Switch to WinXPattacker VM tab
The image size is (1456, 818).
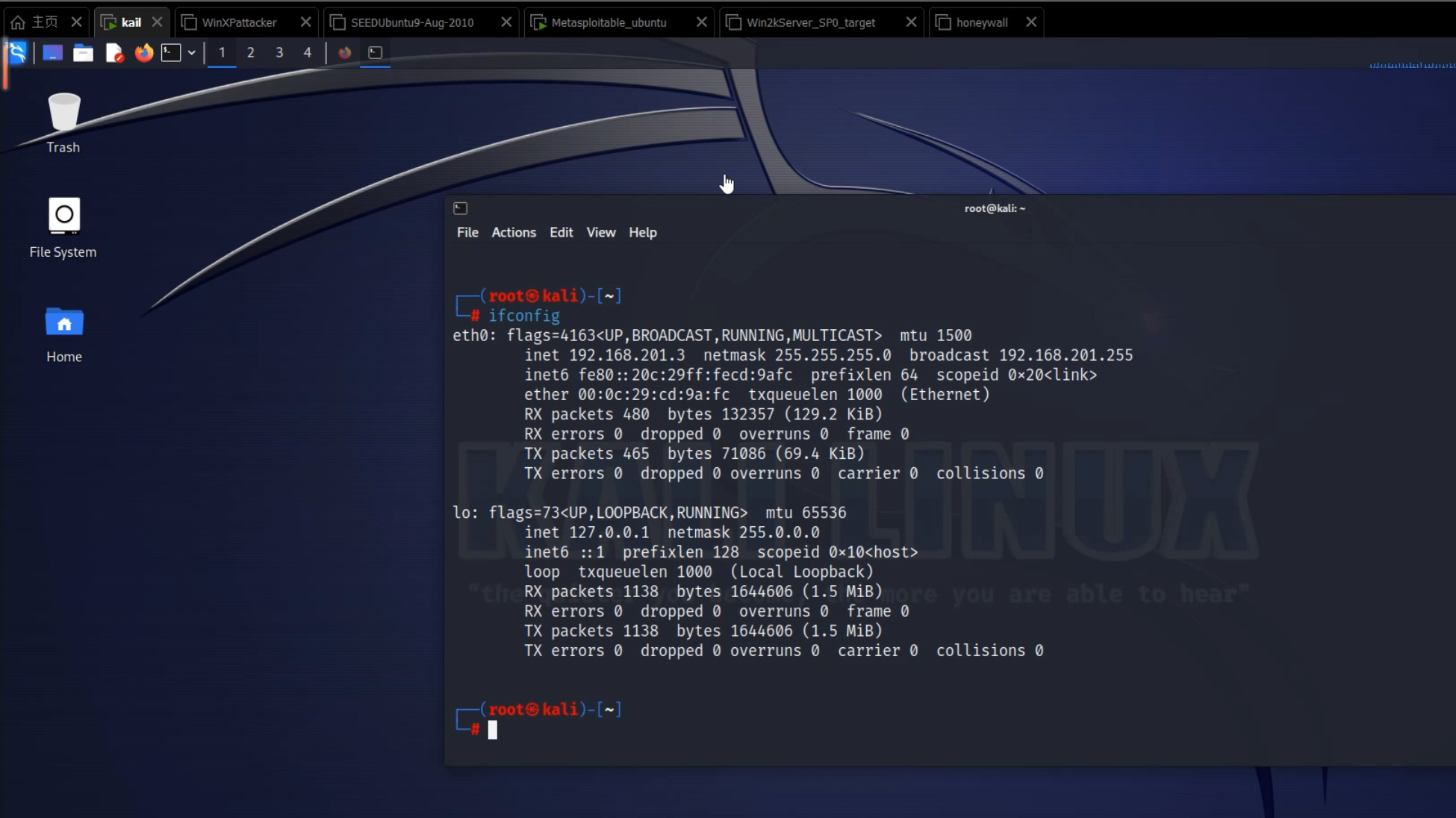[239, 22]
